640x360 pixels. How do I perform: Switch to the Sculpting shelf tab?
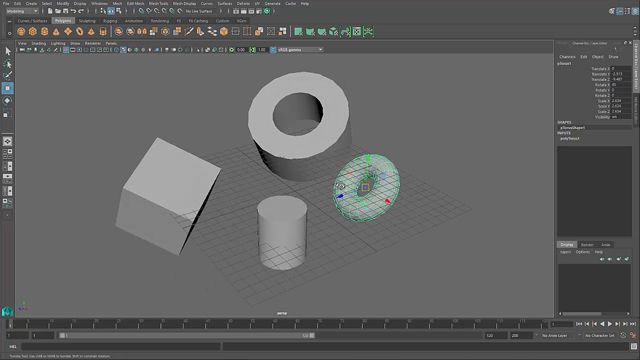coord(87,20)
